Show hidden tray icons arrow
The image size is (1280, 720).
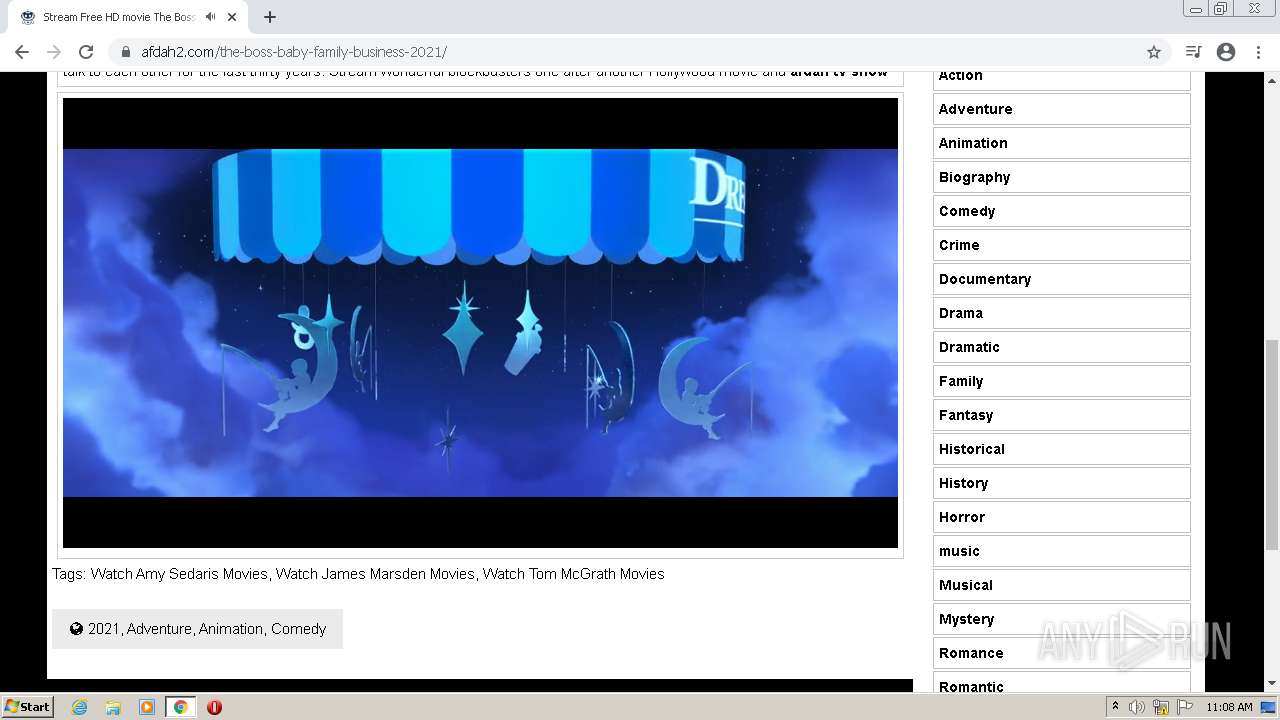click(x=1115, y=706)
